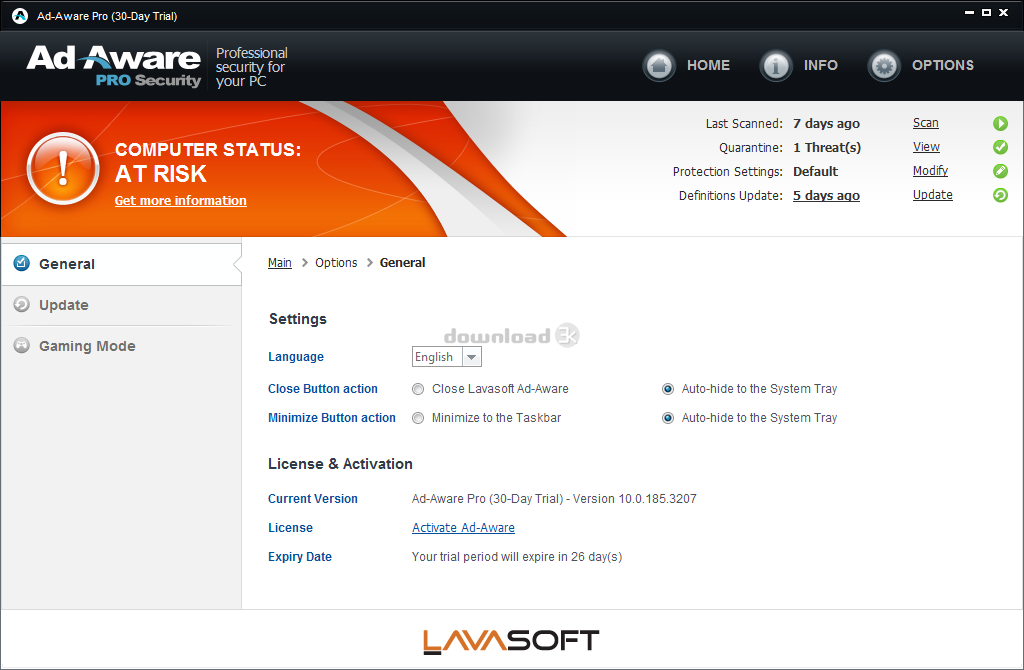The height and width of the screenshot is (670, 1024).
Task: Click the Update definitions link
Action: click(x=933, y=195)
